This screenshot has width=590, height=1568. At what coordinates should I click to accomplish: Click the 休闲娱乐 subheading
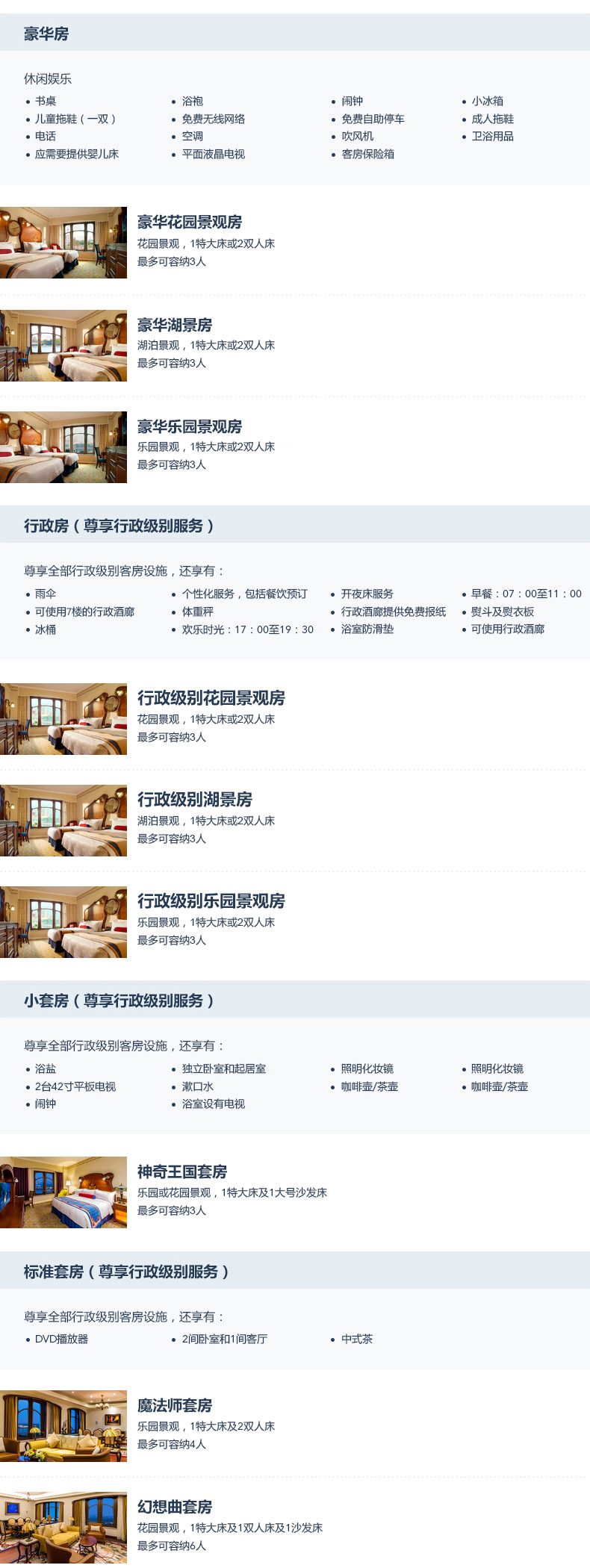click(x=48, y=78)
